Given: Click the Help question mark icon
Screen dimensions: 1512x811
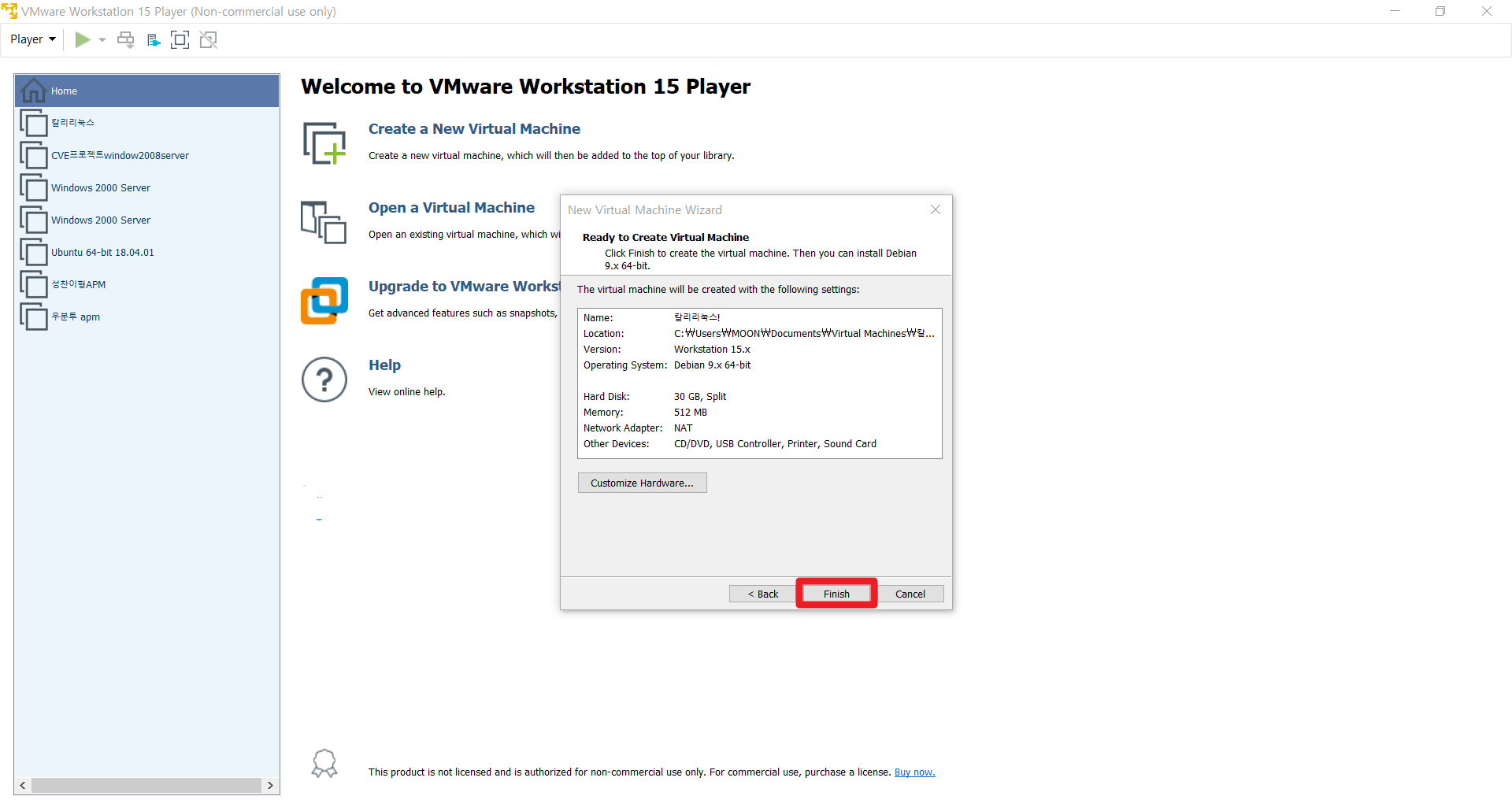Looking at the screenshot, I should (x=324, y=380).
